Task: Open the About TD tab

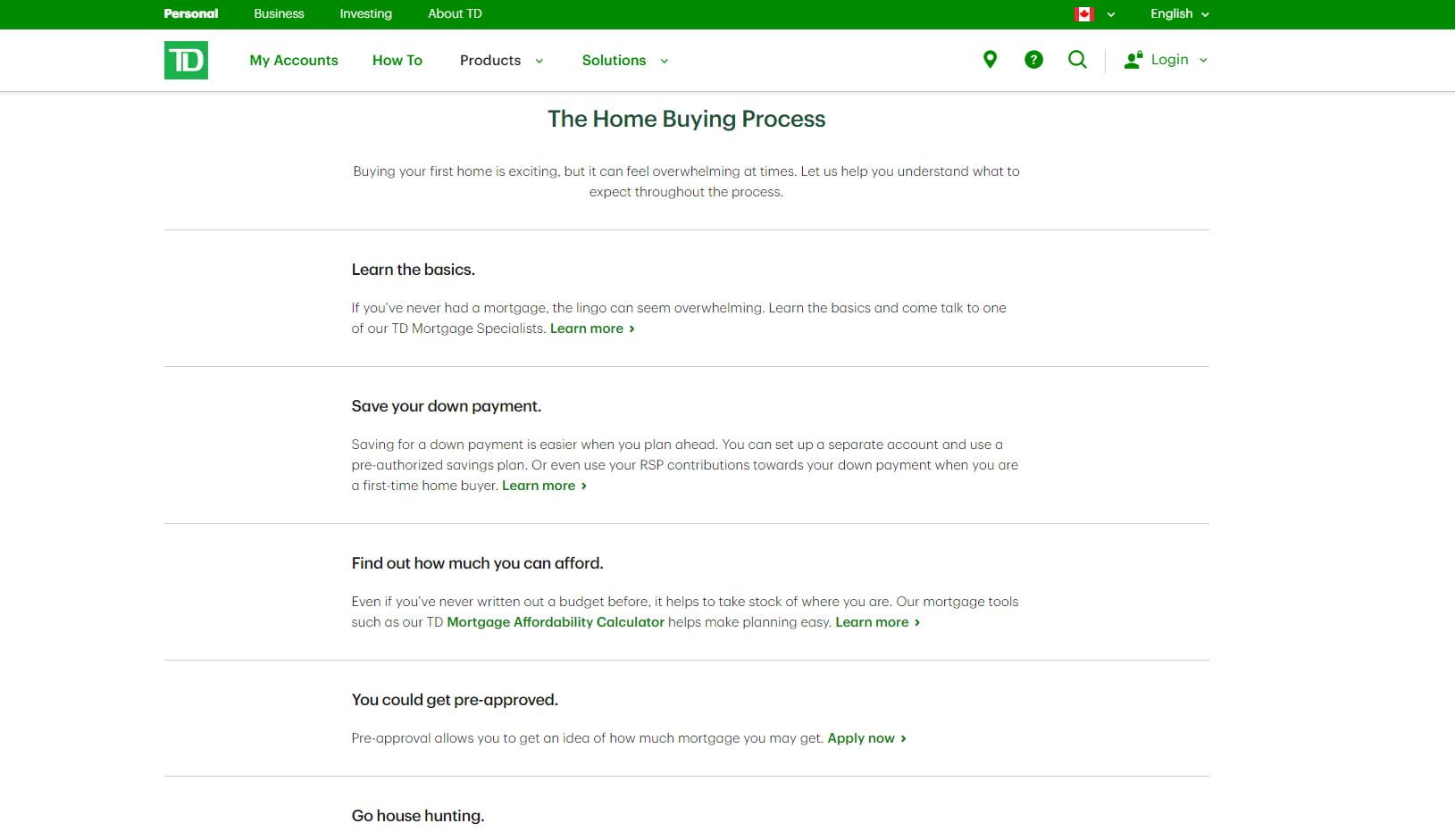Action: [x=455, y=13]
